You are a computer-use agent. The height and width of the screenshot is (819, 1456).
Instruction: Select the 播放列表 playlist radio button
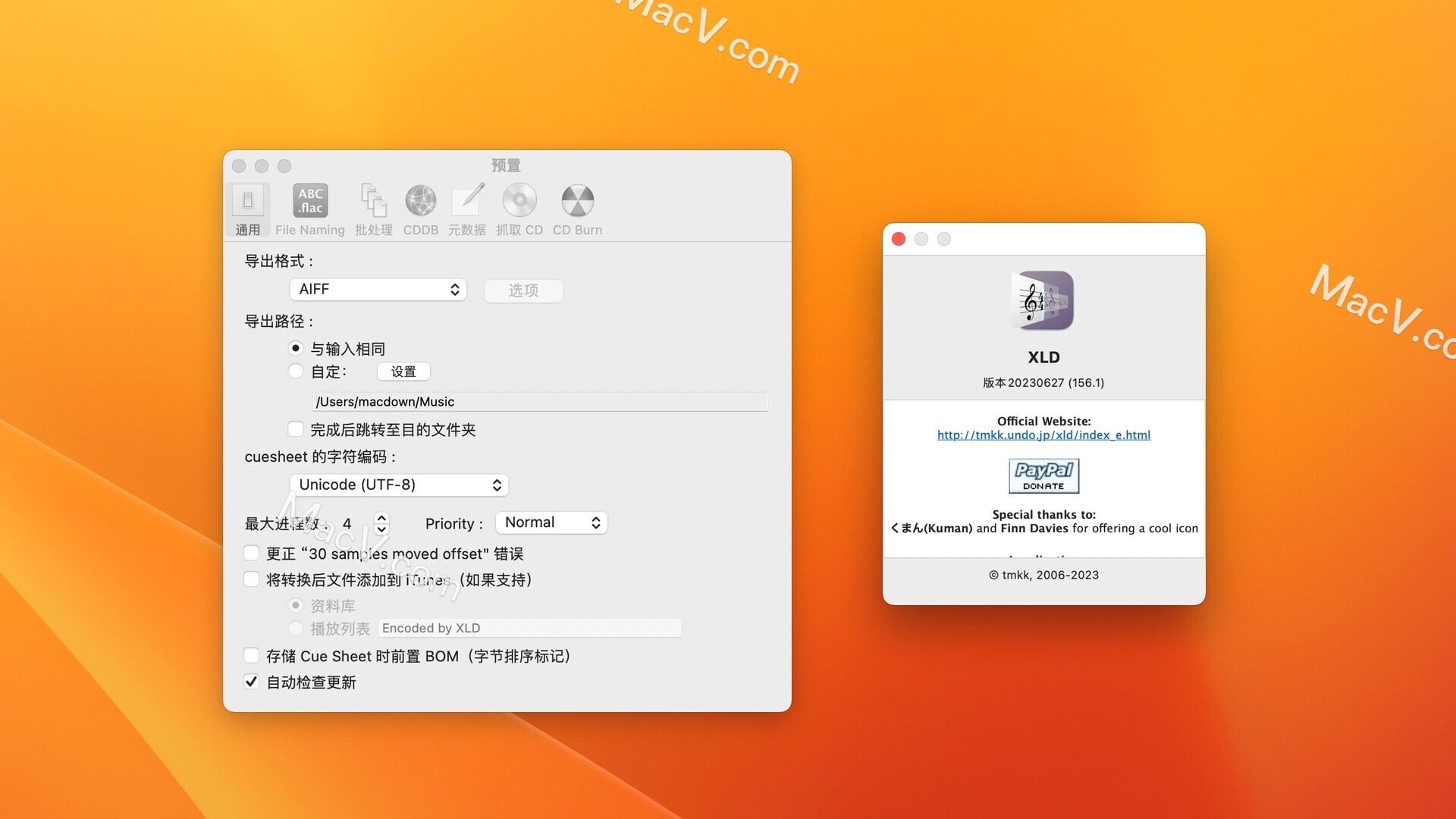pyautogui.click(x=296, y=628)
